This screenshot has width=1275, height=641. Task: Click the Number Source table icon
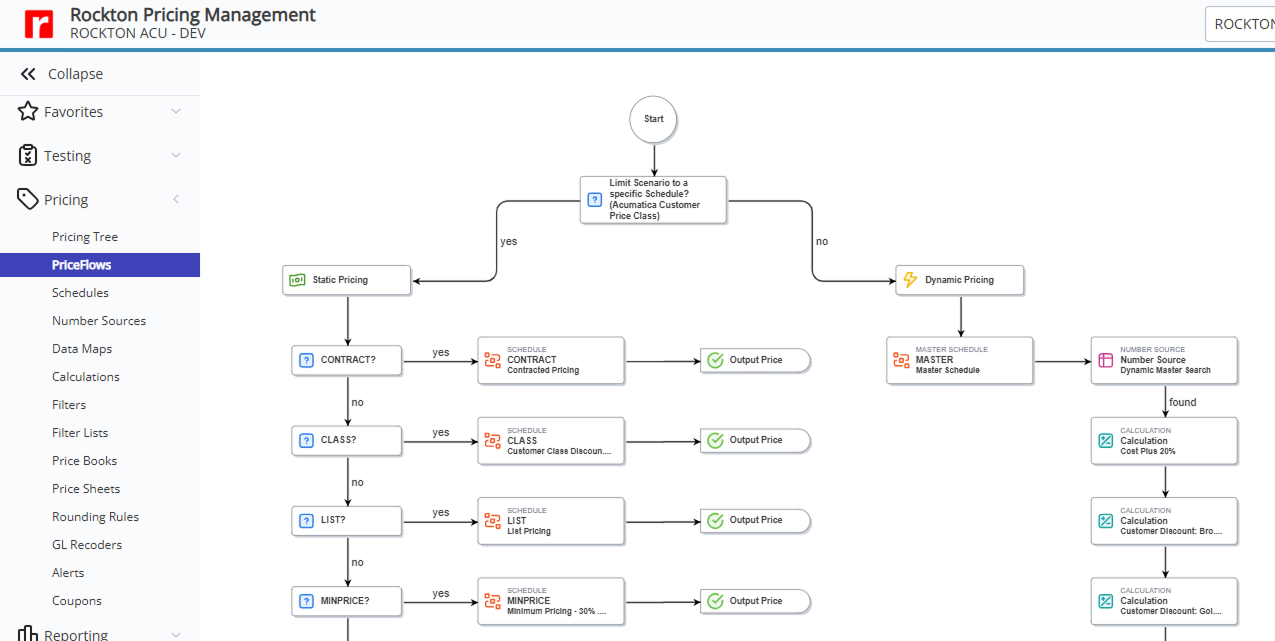click(x=1106, y=360)
